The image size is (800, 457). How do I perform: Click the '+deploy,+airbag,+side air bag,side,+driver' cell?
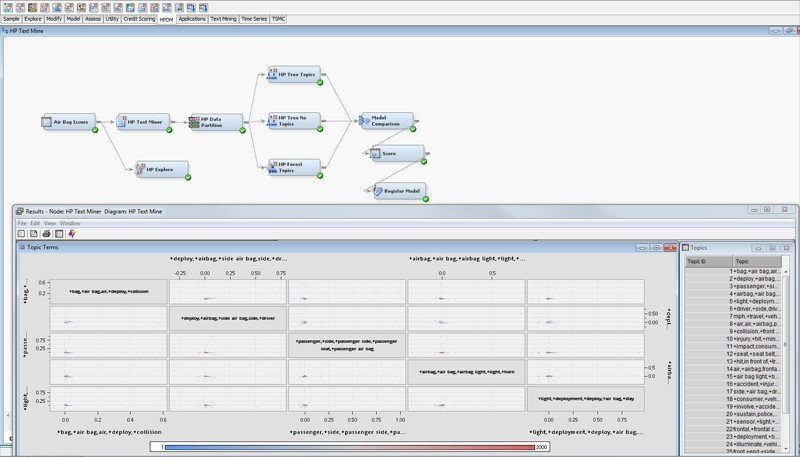(228, 318)
